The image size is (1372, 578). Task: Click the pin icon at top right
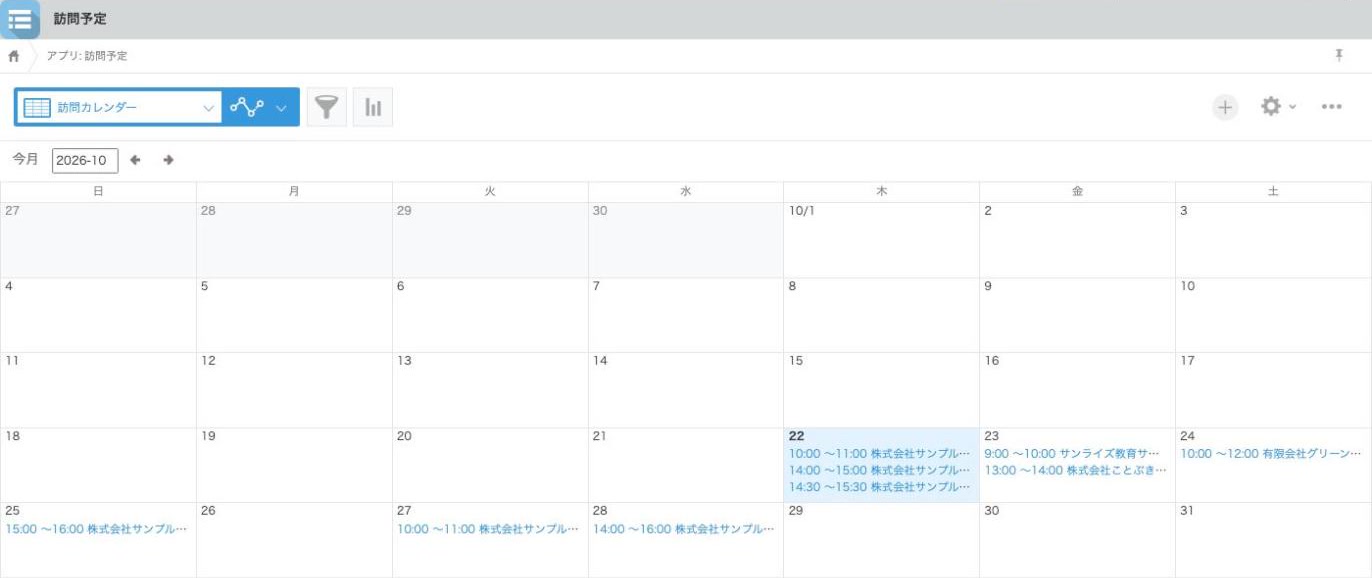pyautogui.click(x=1339, y=55)
